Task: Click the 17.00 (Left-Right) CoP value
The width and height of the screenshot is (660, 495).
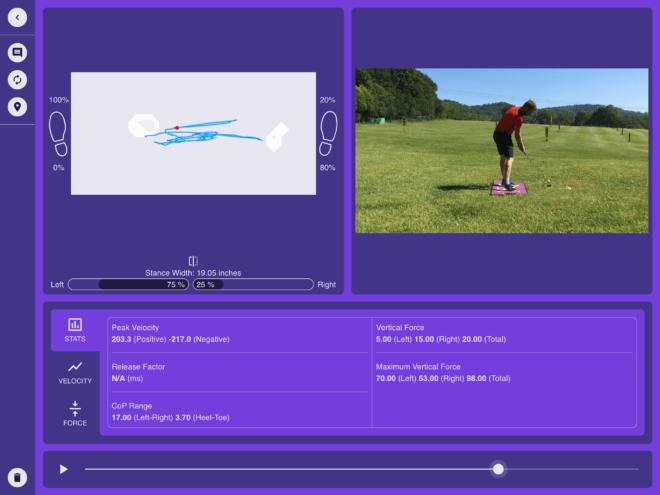Action: click(x=142, y=418)
